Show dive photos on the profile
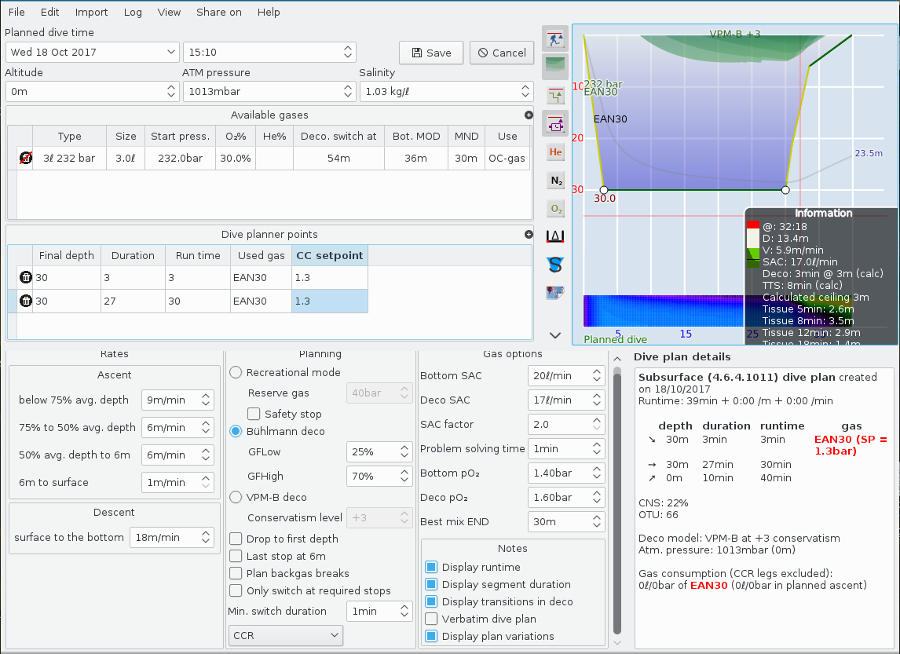Screen dimensions: 900x654 tap(555, 294)
